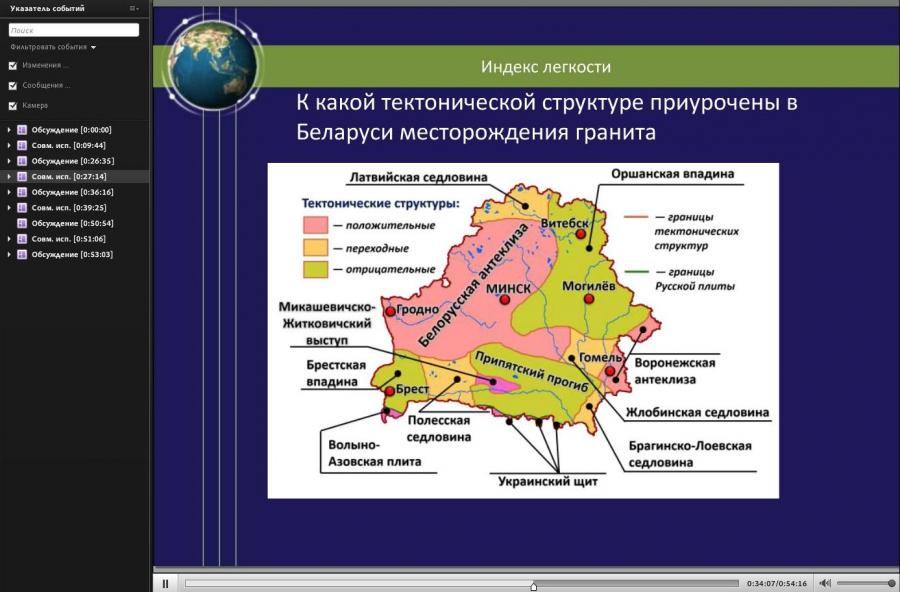
Task: Click the icon beside Совм. исп. [0:51:06]
Action: click(22, 238)
